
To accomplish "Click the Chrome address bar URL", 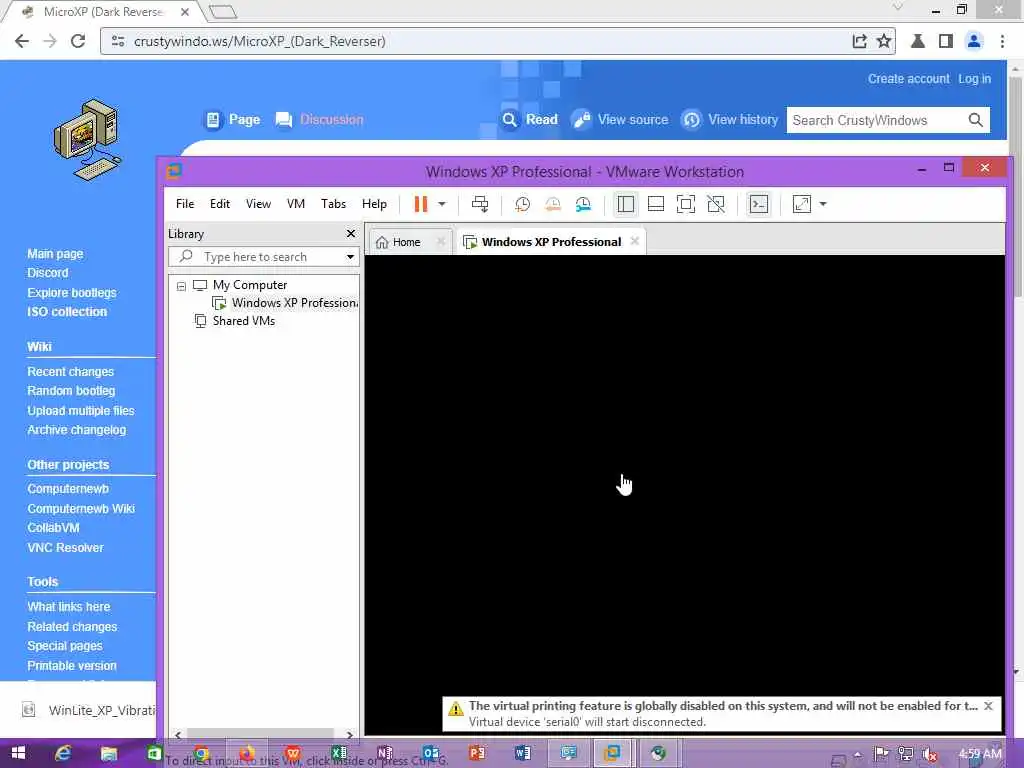I will [259, 41].
